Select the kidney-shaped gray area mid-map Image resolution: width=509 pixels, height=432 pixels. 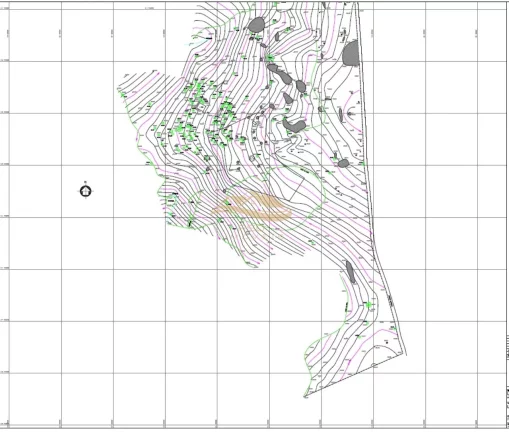(x=294, y=125)
